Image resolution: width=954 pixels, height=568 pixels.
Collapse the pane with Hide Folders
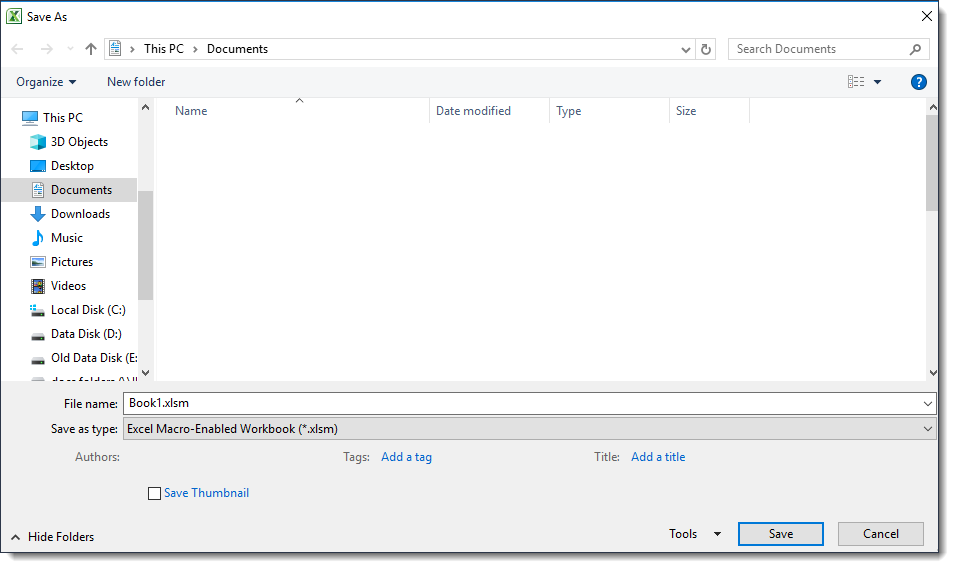[53, 537]
